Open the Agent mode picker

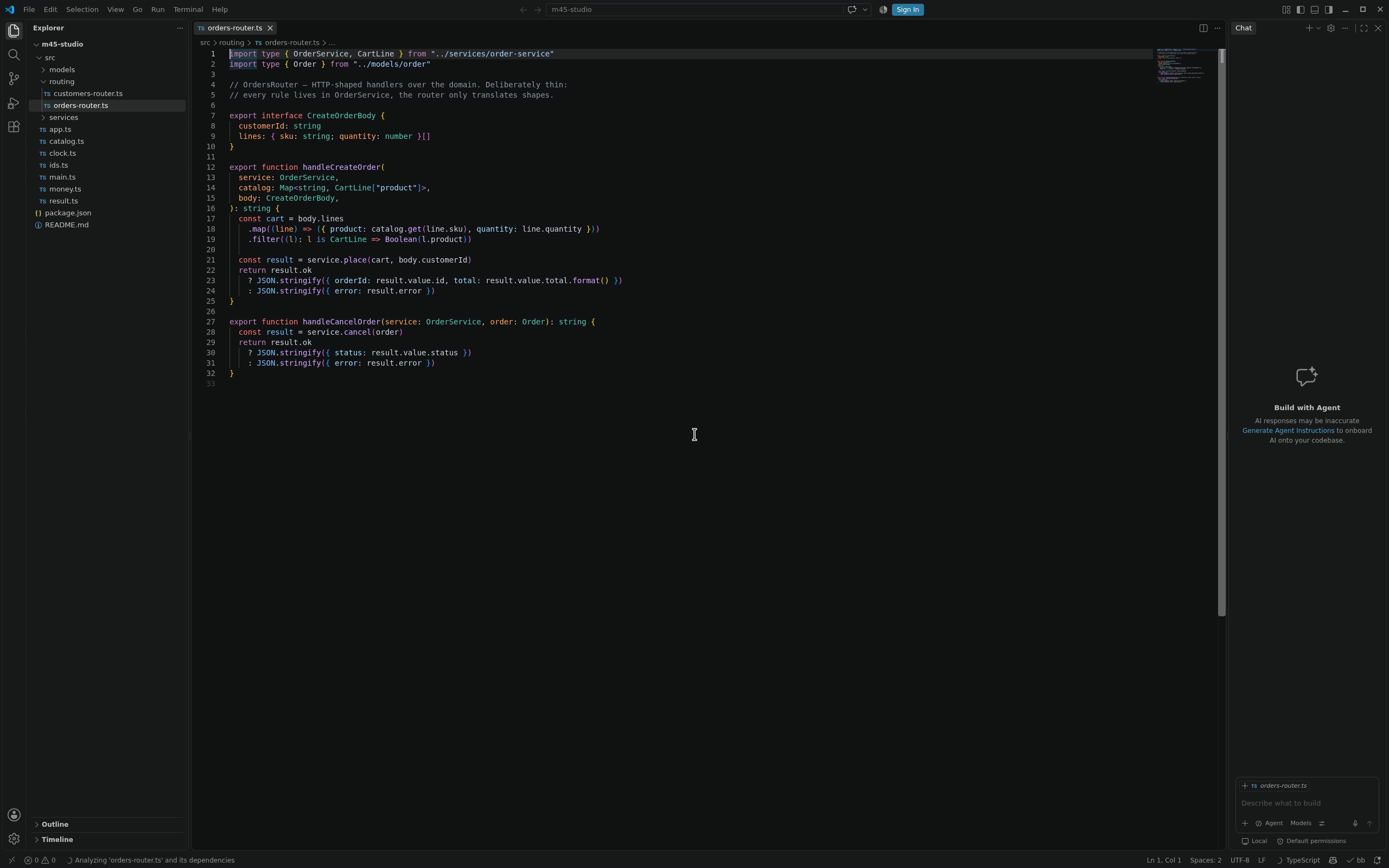1269,823
